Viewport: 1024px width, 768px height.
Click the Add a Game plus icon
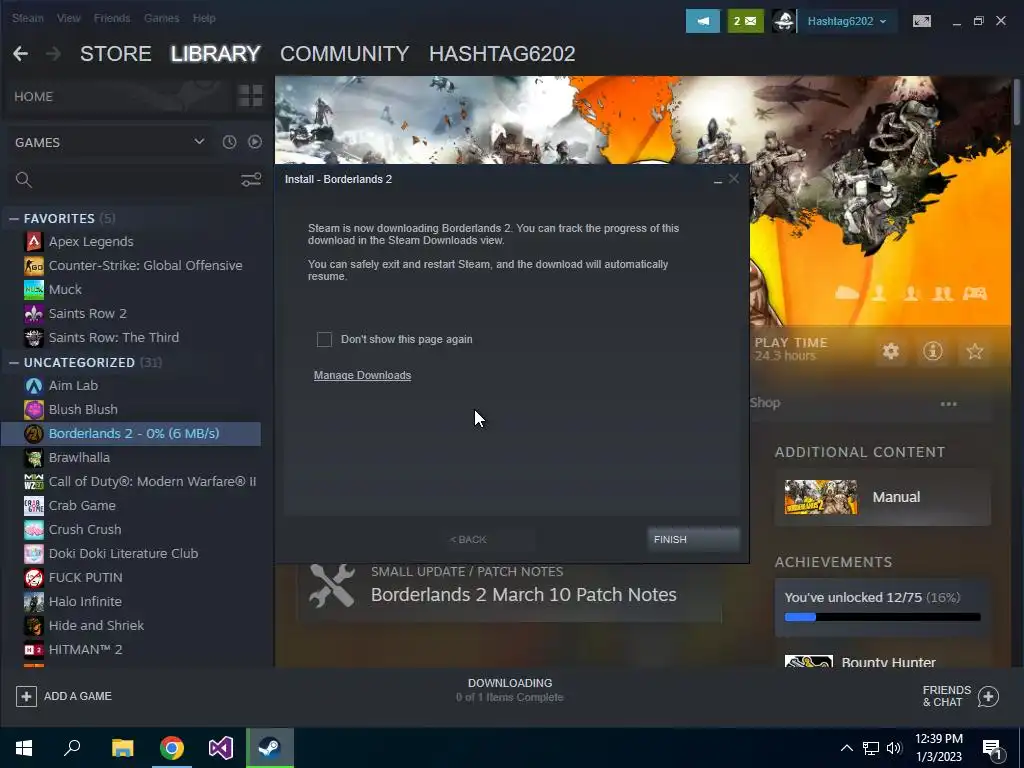pos(26,696)
